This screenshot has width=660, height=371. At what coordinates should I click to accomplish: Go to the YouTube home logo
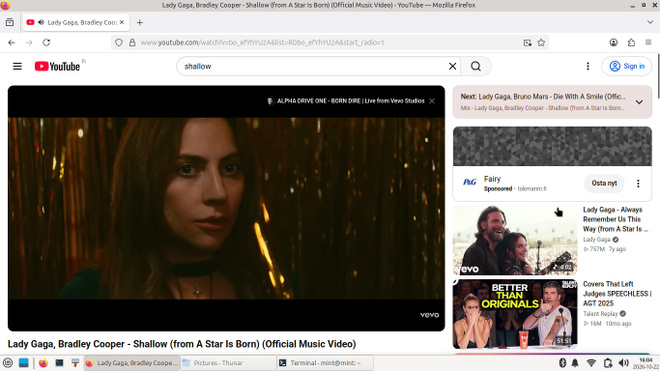tap(58, 66)
